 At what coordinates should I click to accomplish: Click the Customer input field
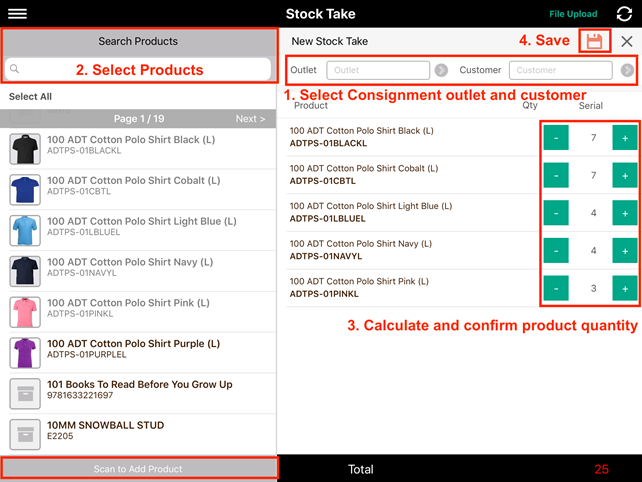click(561, 70)
